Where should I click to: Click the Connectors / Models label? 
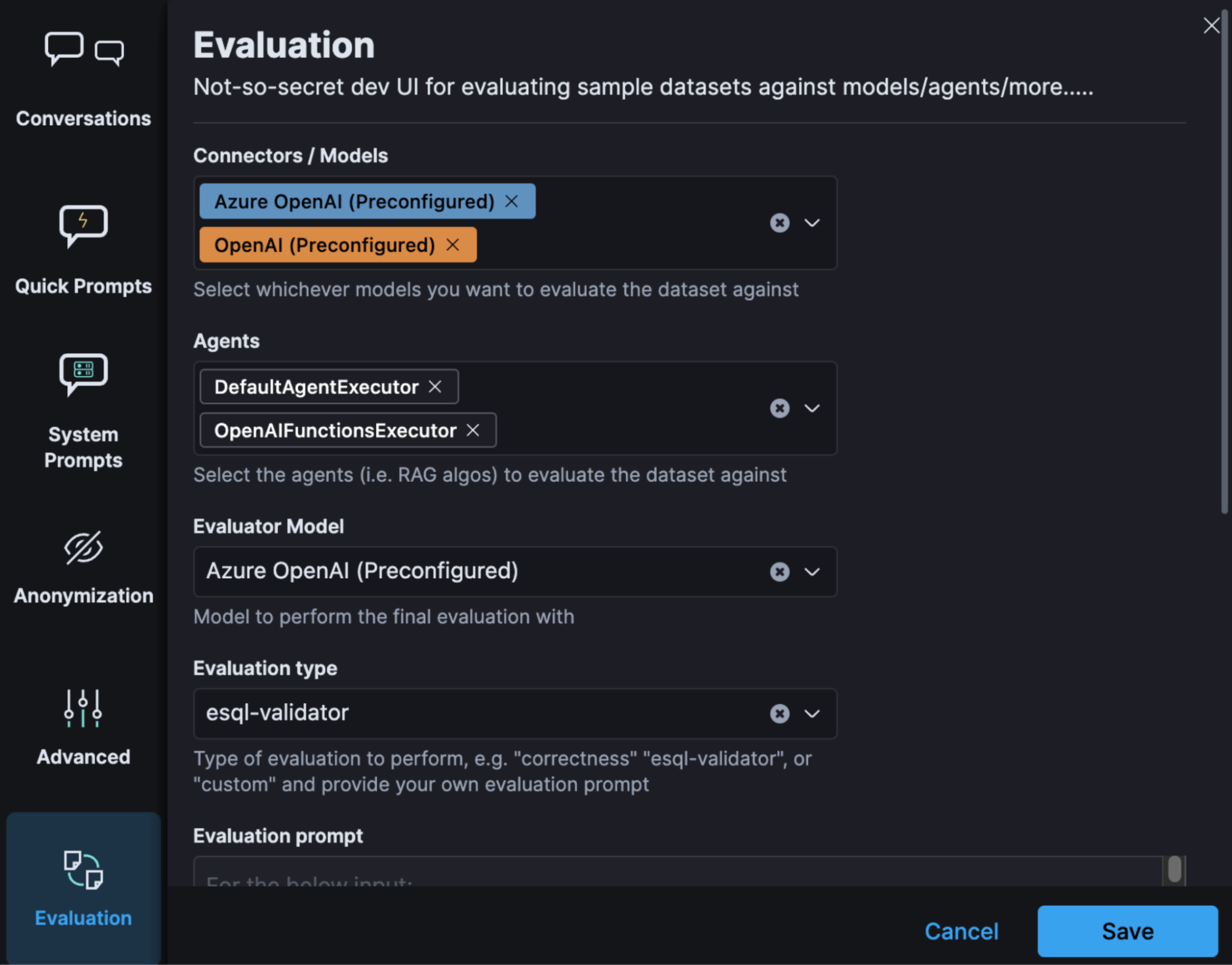(290, 156)
